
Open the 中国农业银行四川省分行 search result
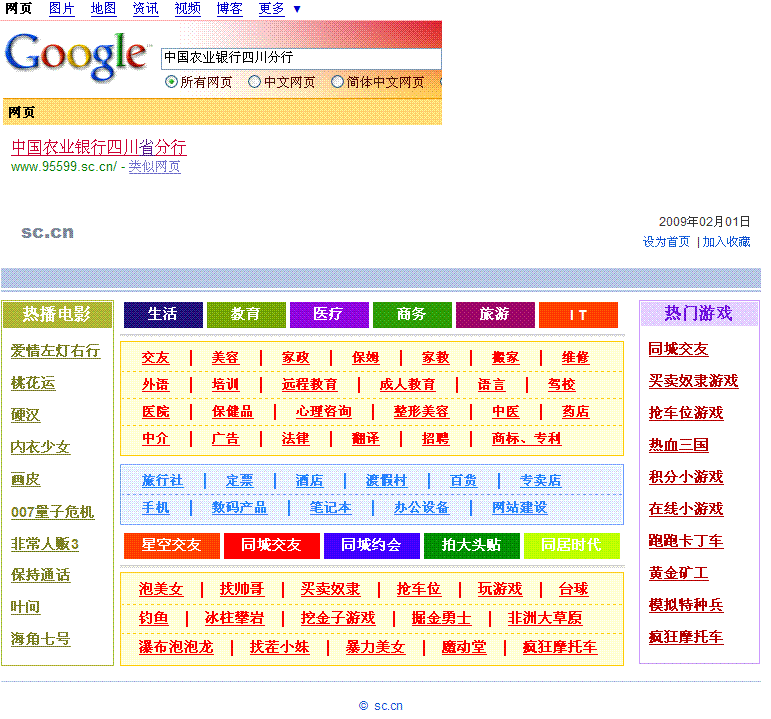(99, 147)
